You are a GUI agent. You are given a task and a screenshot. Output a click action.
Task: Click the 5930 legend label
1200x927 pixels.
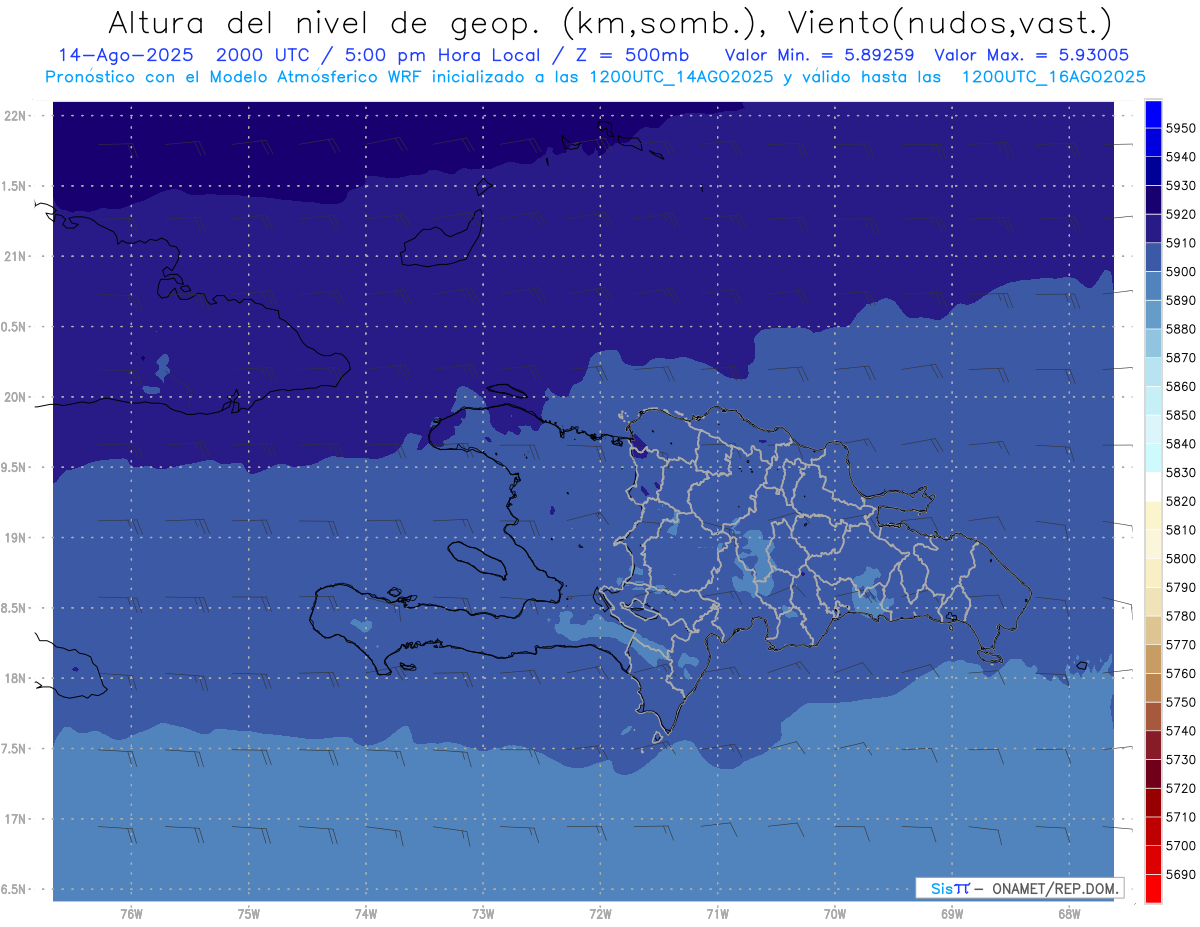tap(1181, 185)
